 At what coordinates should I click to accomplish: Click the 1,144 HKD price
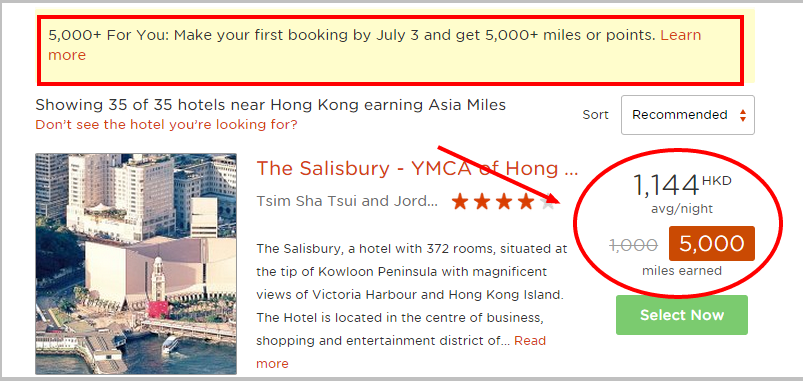pyautogui.click(x=682, y=185)
